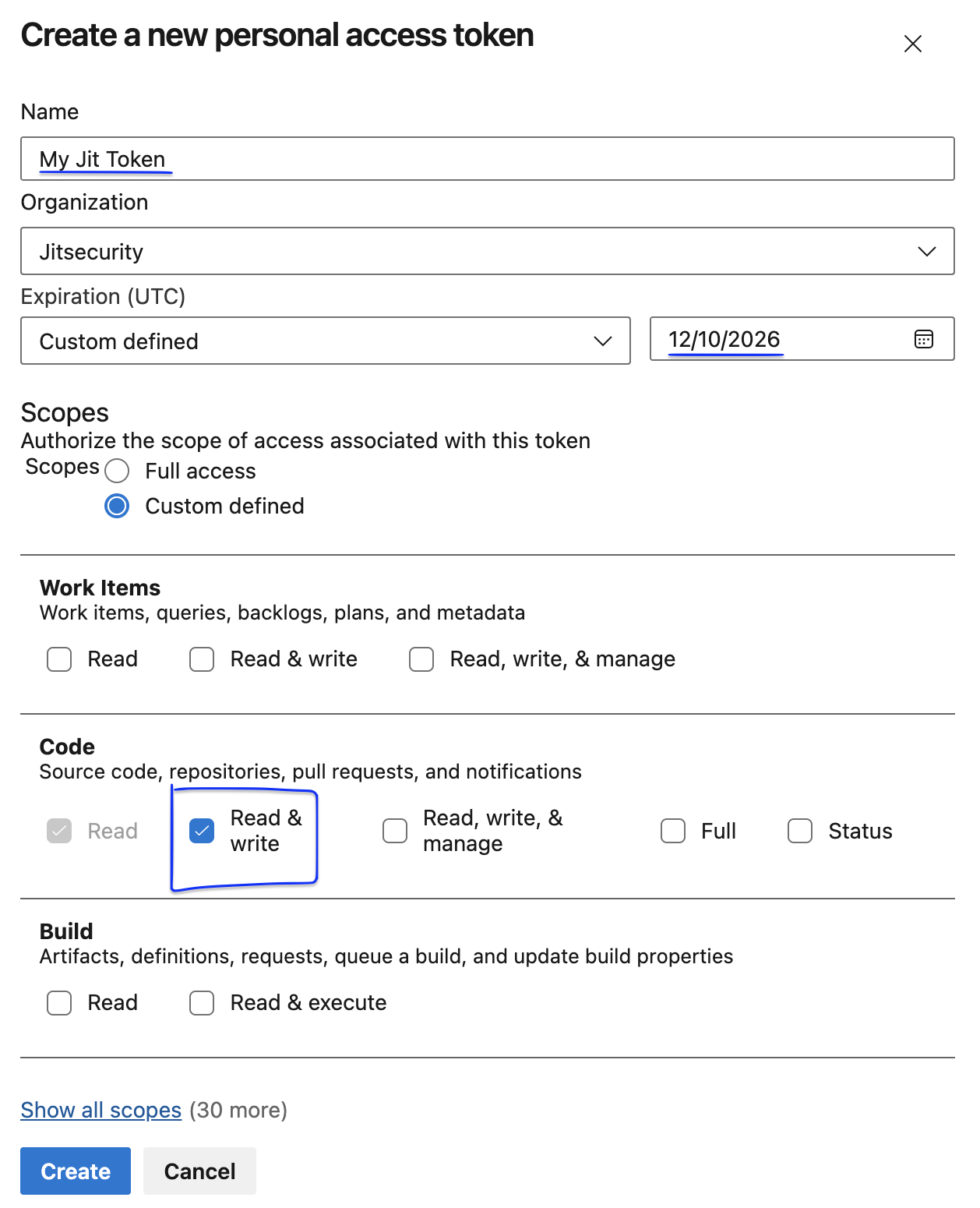Click the '(30 more)' text
Viewport: 980px width, 1208px height.
(x=238, y=1110)
